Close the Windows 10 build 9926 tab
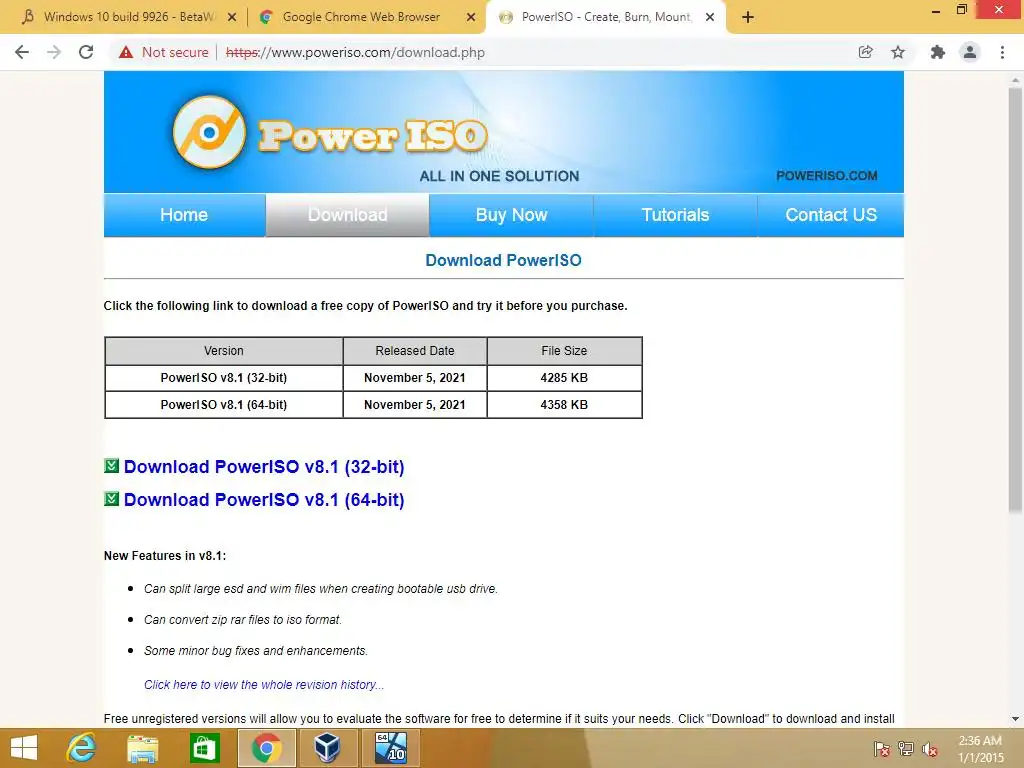 tap(232, 18)
